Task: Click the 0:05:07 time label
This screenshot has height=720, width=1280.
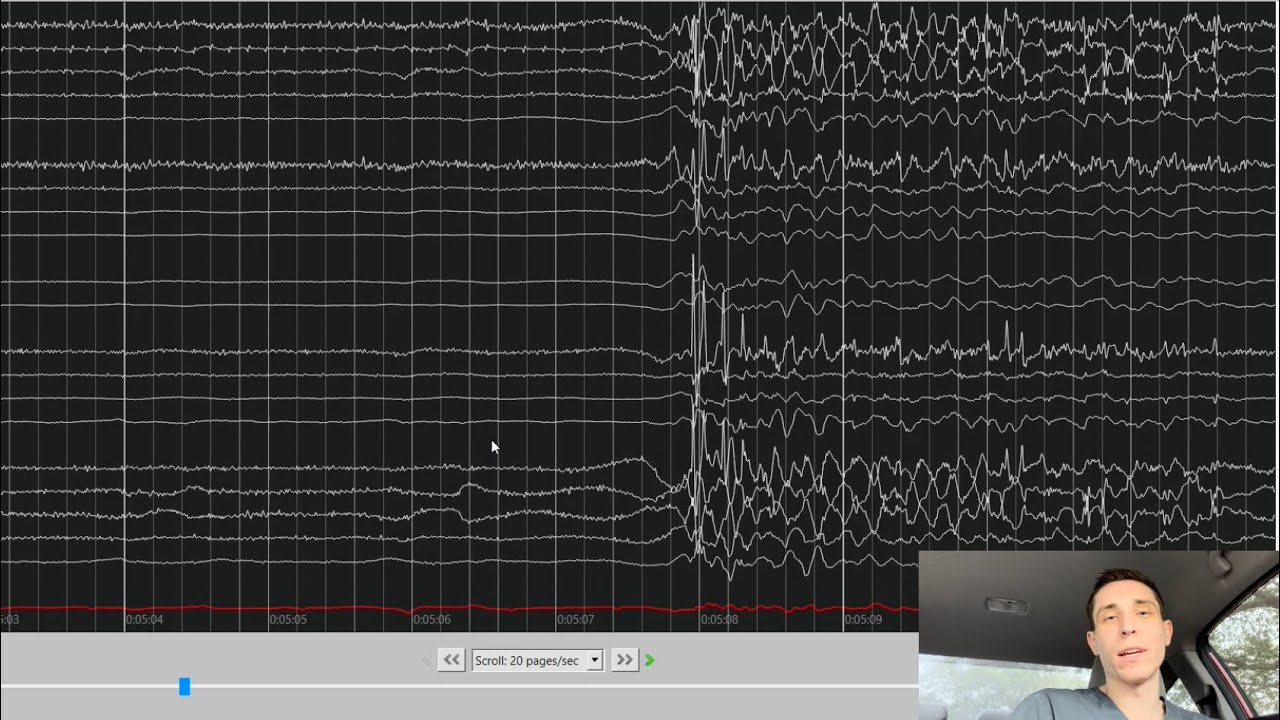Action: (576, 620)
